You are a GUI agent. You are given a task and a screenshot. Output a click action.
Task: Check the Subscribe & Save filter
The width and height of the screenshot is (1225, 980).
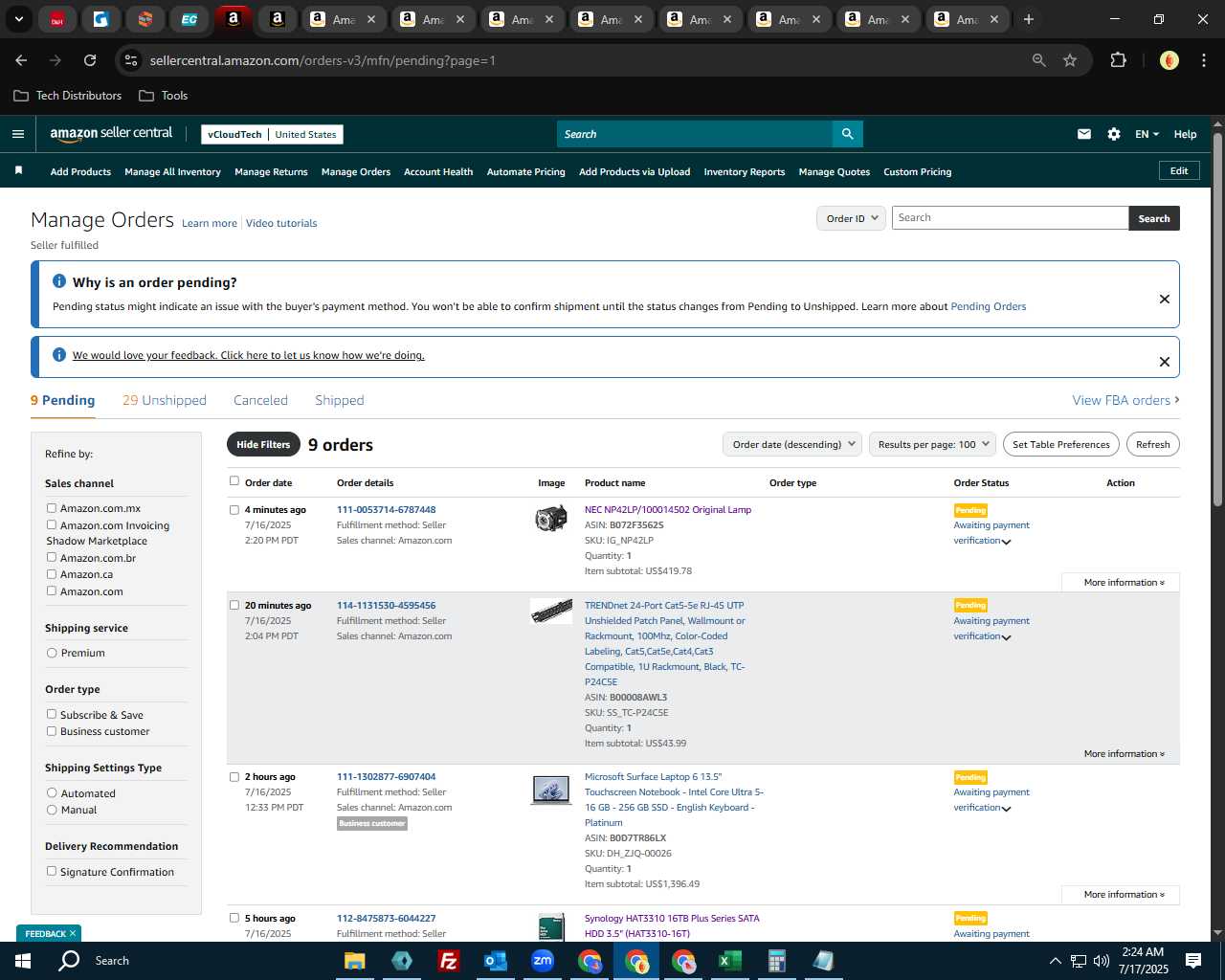[52, 714]
